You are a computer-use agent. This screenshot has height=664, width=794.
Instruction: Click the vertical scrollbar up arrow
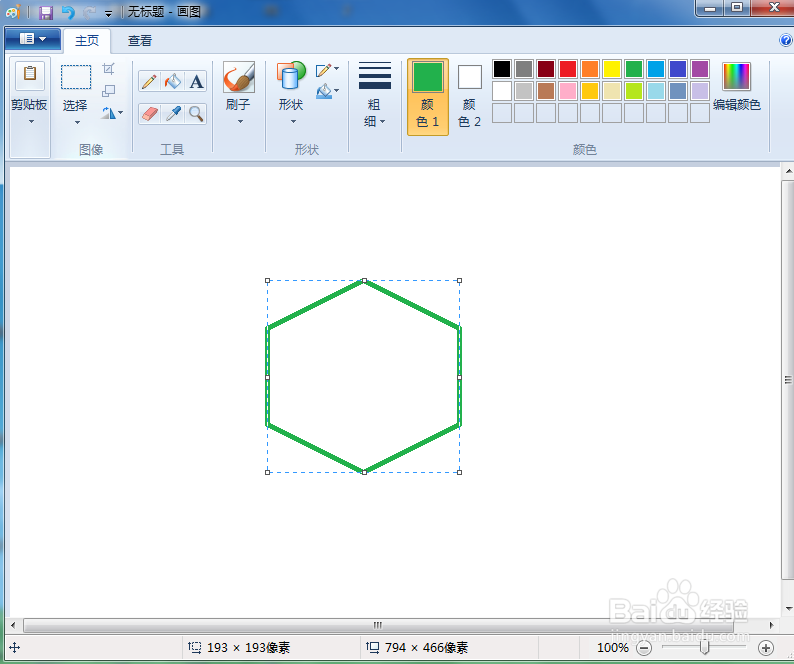tap(788, 171)
